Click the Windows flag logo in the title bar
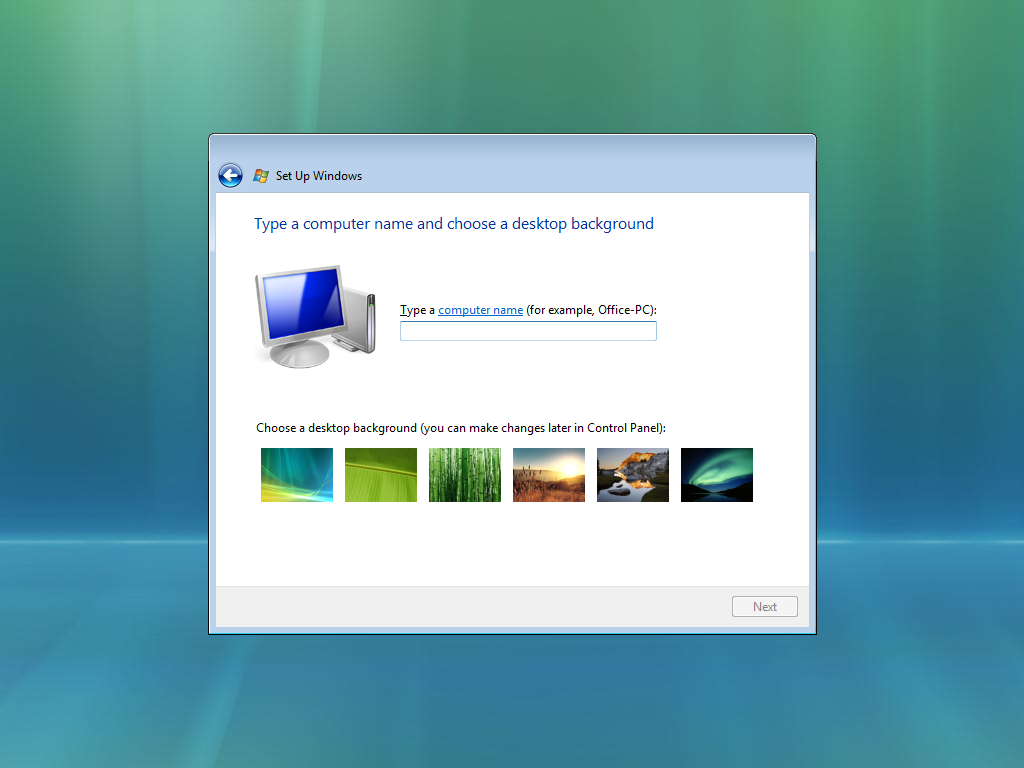 tap(261, 176)
